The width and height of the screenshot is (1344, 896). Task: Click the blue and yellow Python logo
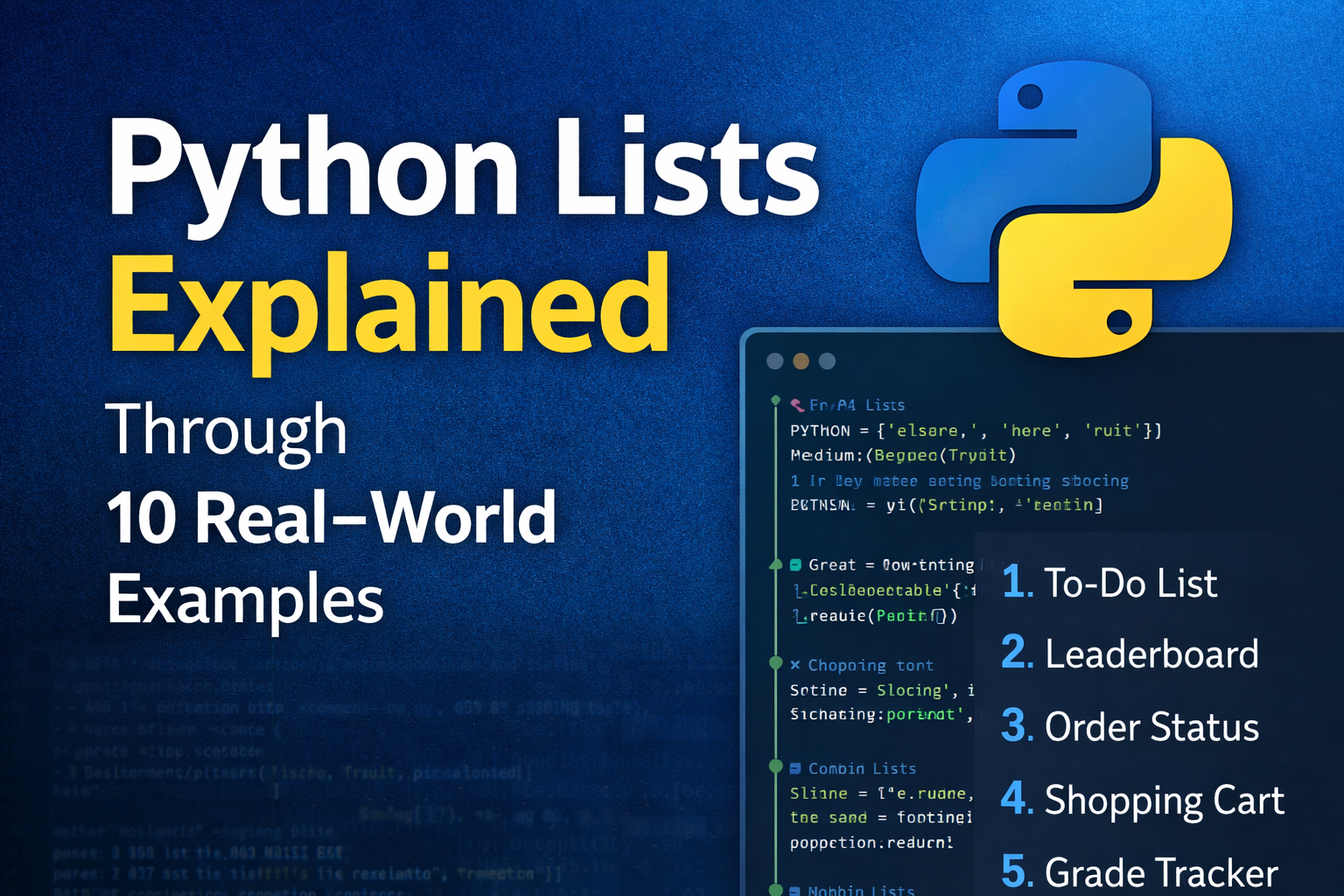click(1074, 210)
